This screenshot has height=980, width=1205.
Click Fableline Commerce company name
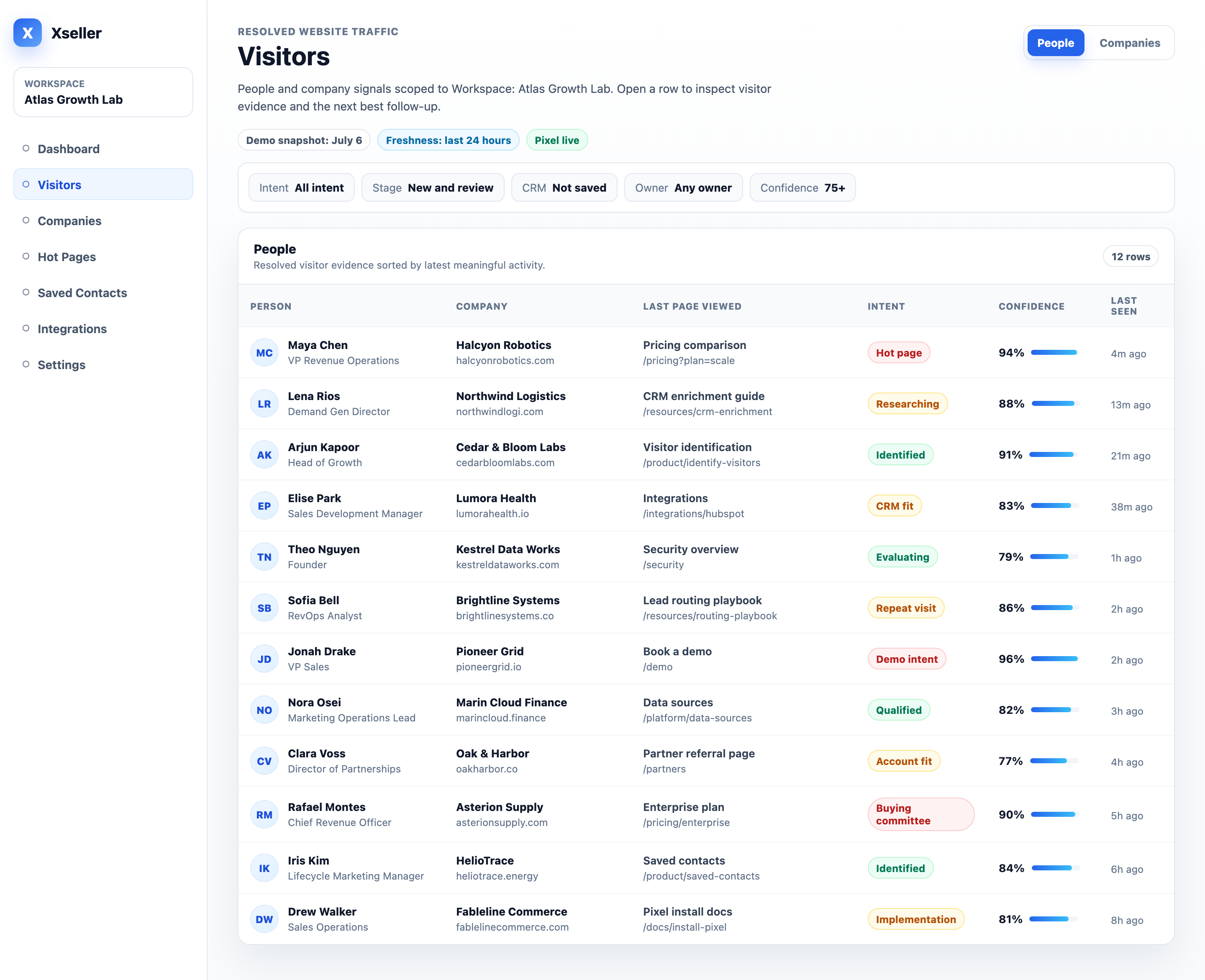[511, 912]
